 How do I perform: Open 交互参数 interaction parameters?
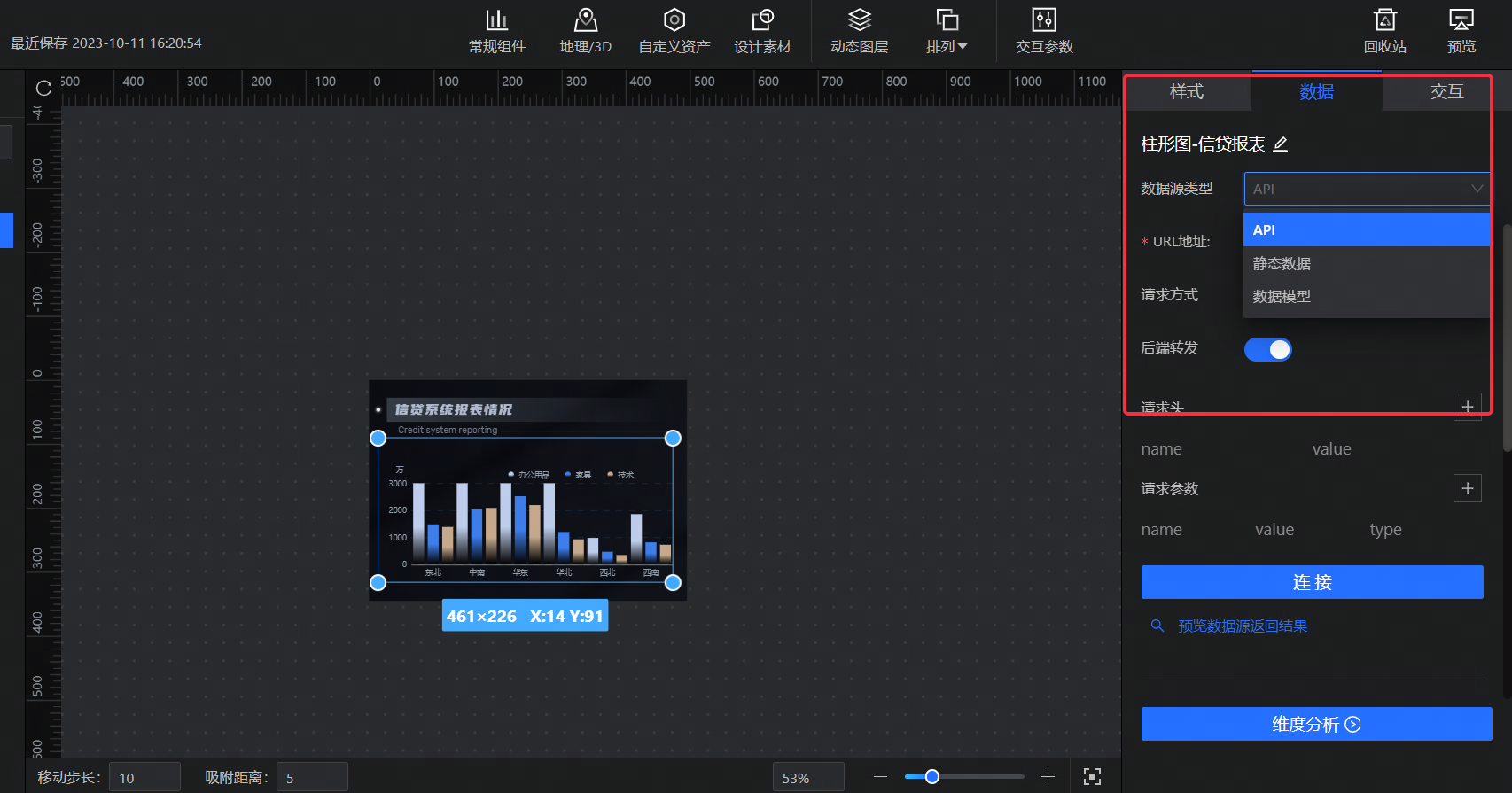coord(1044,31)
